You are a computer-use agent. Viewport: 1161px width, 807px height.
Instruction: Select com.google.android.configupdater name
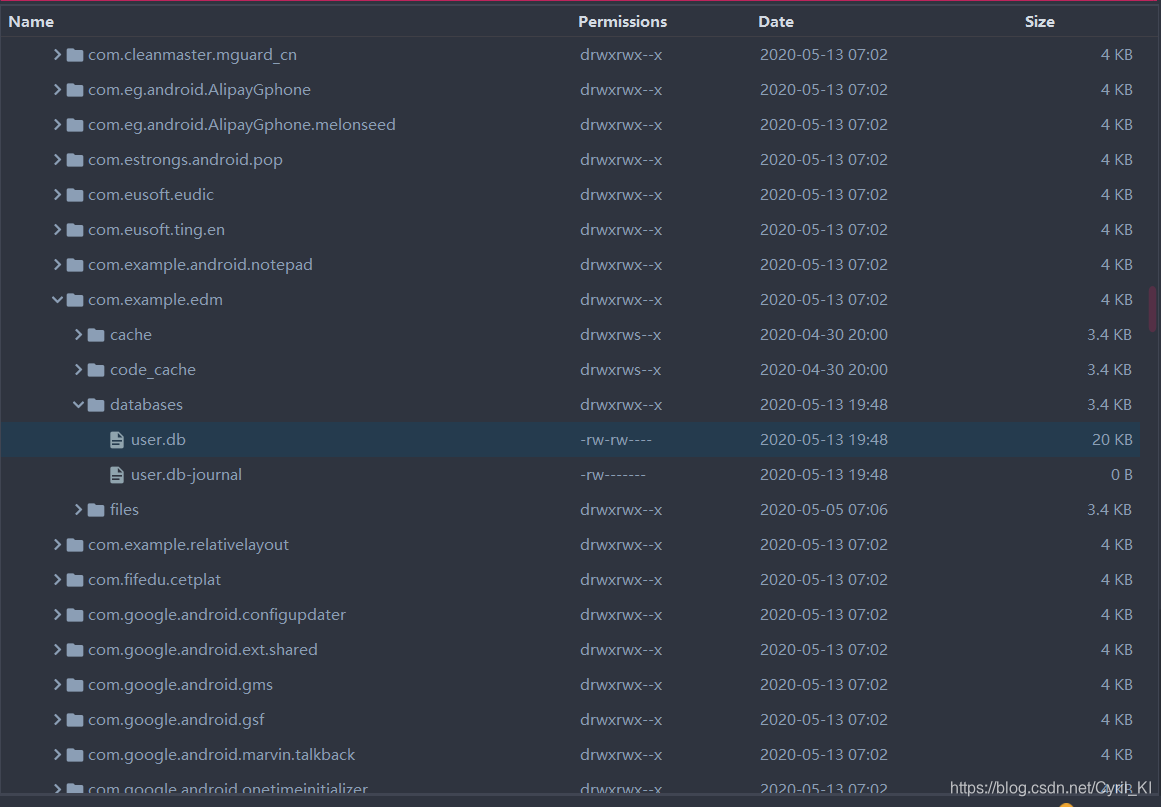pyautogui.click(x=217, y=615)
